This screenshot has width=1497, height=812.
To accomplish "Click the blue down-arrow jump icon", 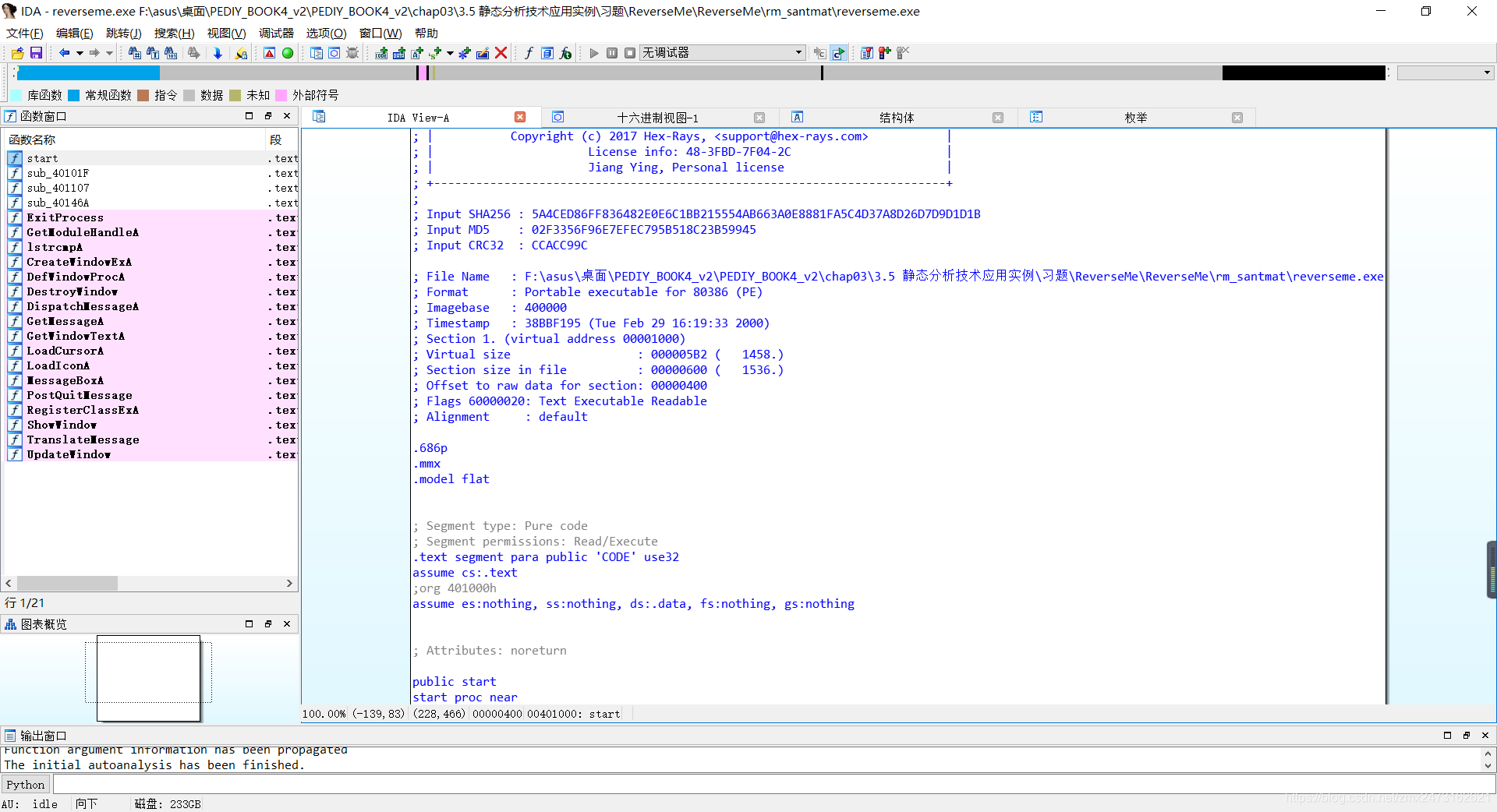I will point(218,53).
